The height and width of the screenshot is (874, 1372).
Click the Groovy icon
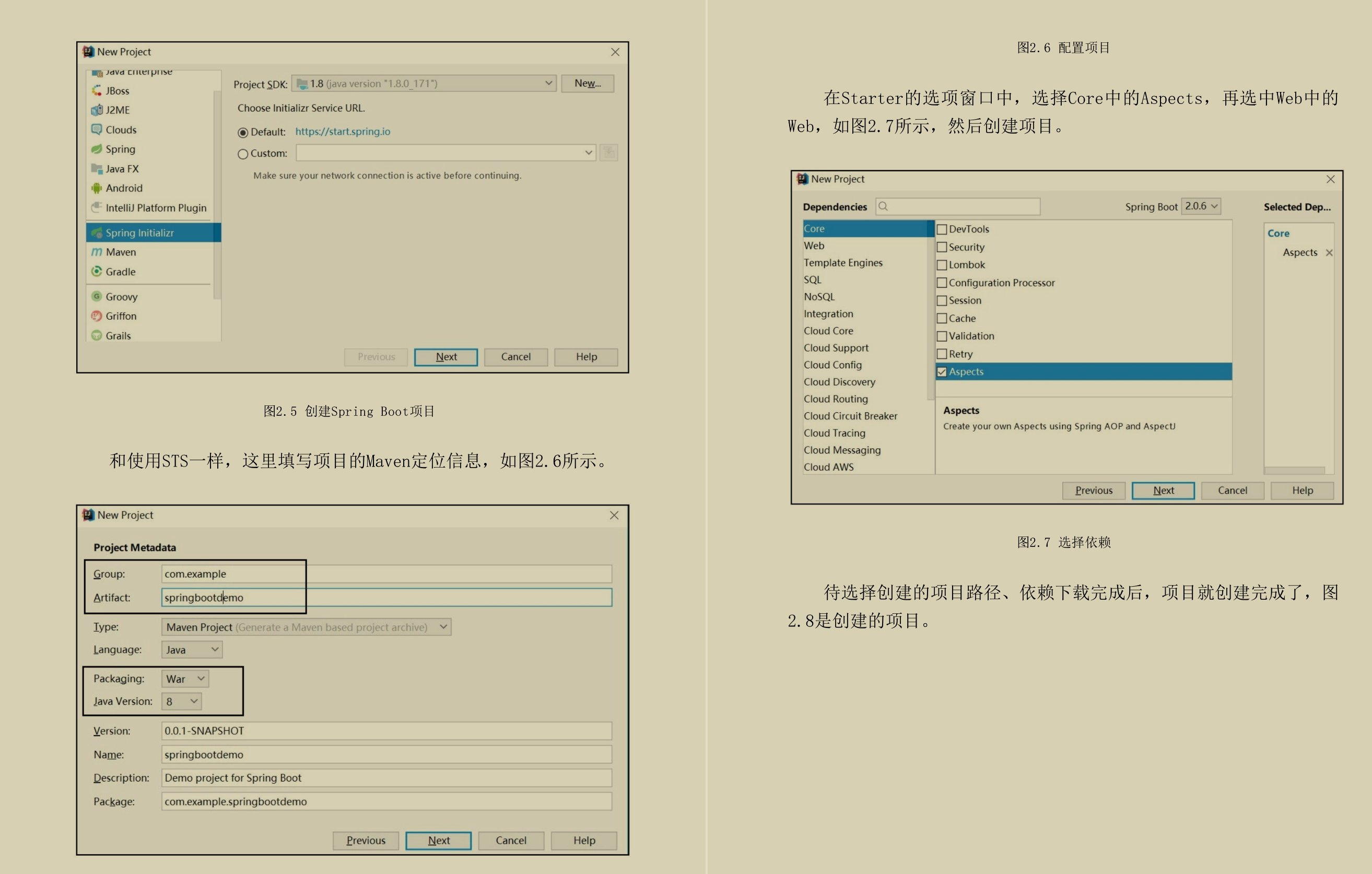tap(97, 296)
